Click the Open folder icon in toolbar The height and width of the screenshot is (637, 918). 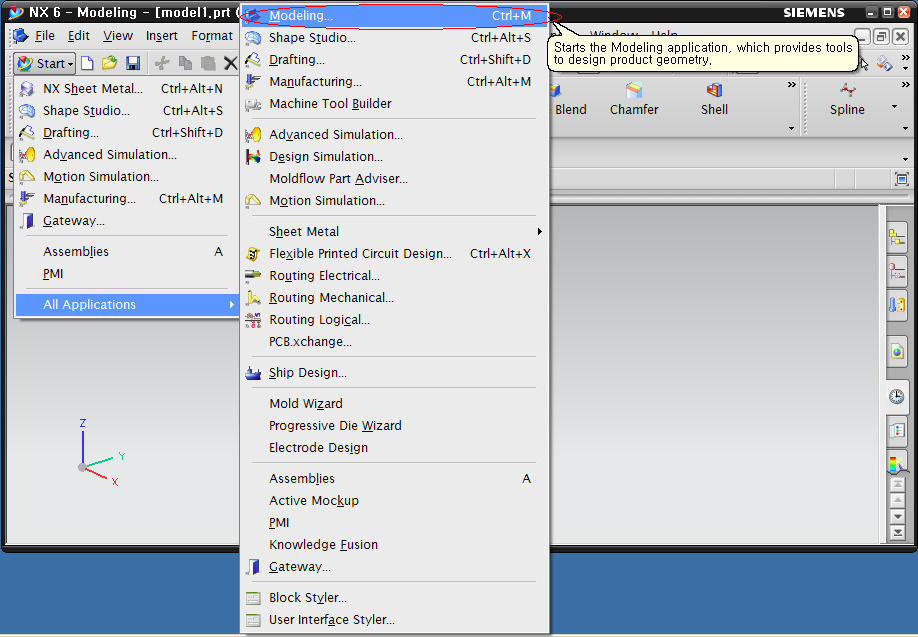click(x=109, y=63)
